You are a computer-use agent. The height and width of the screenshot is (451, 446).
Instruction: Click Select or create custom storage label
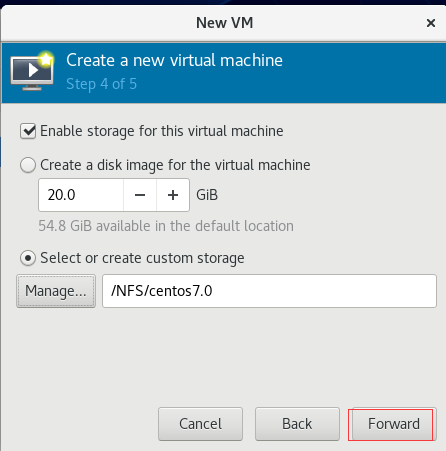142,258
